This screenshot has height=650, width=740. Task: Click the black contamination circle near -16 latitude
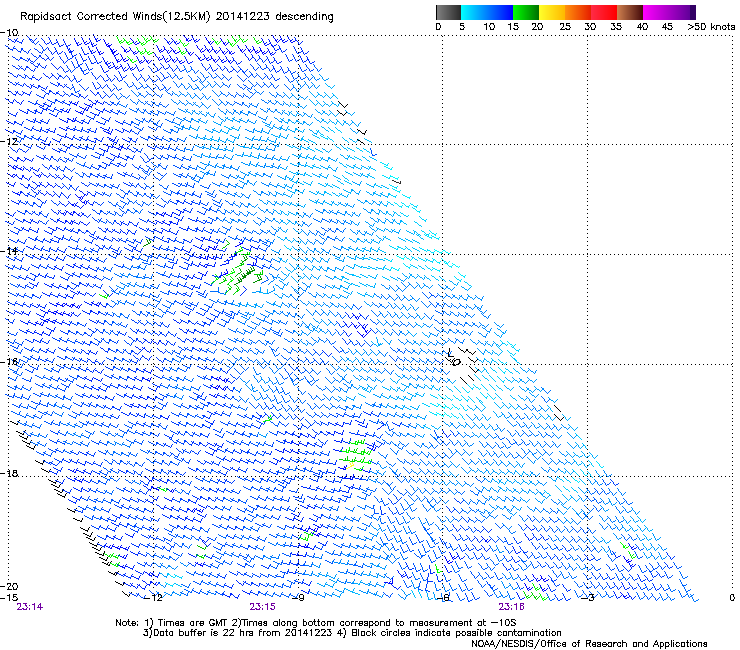point(456,362)
